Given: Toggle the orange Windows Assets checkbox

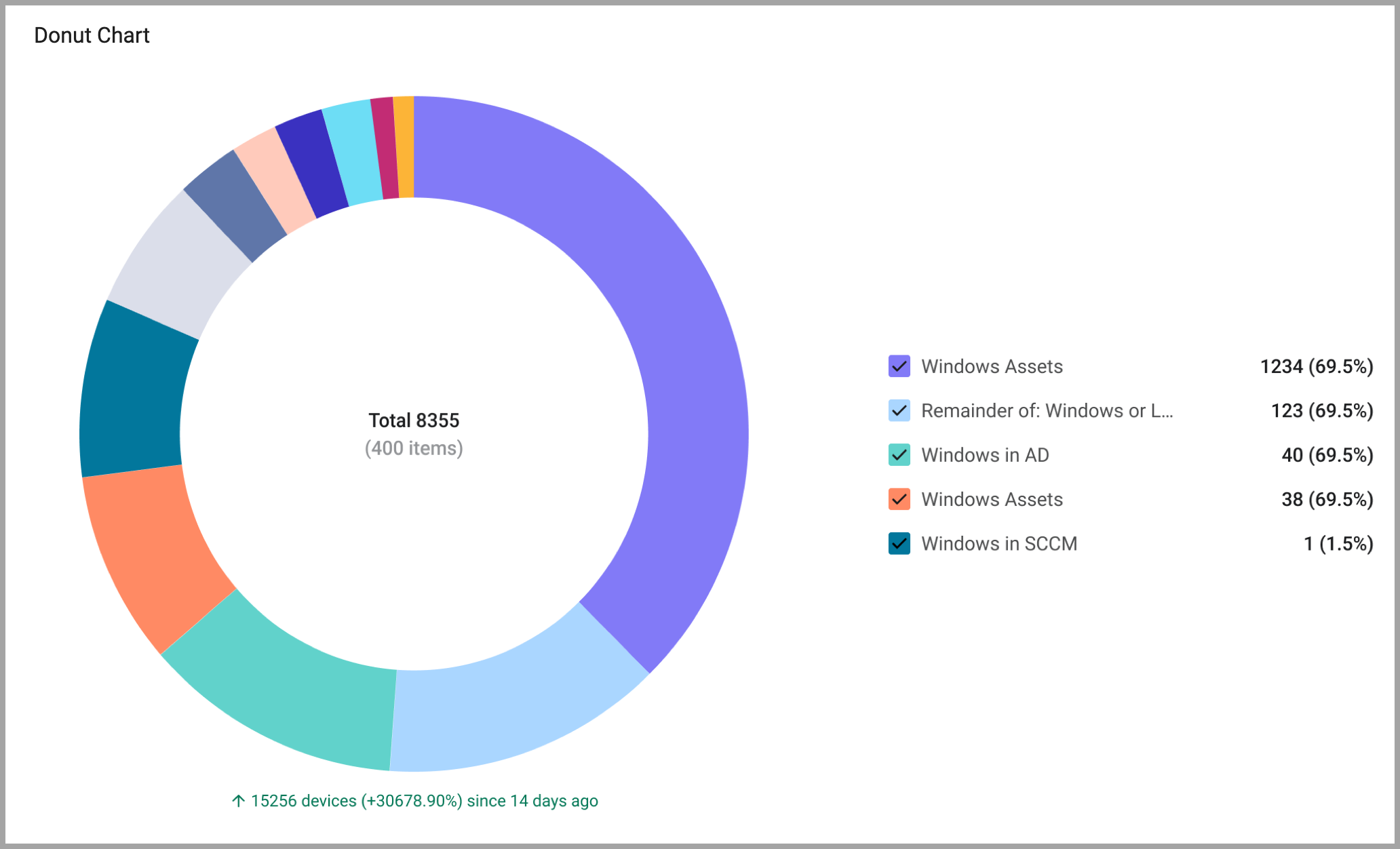Looking at the screenshot, I should click(899, 499).
